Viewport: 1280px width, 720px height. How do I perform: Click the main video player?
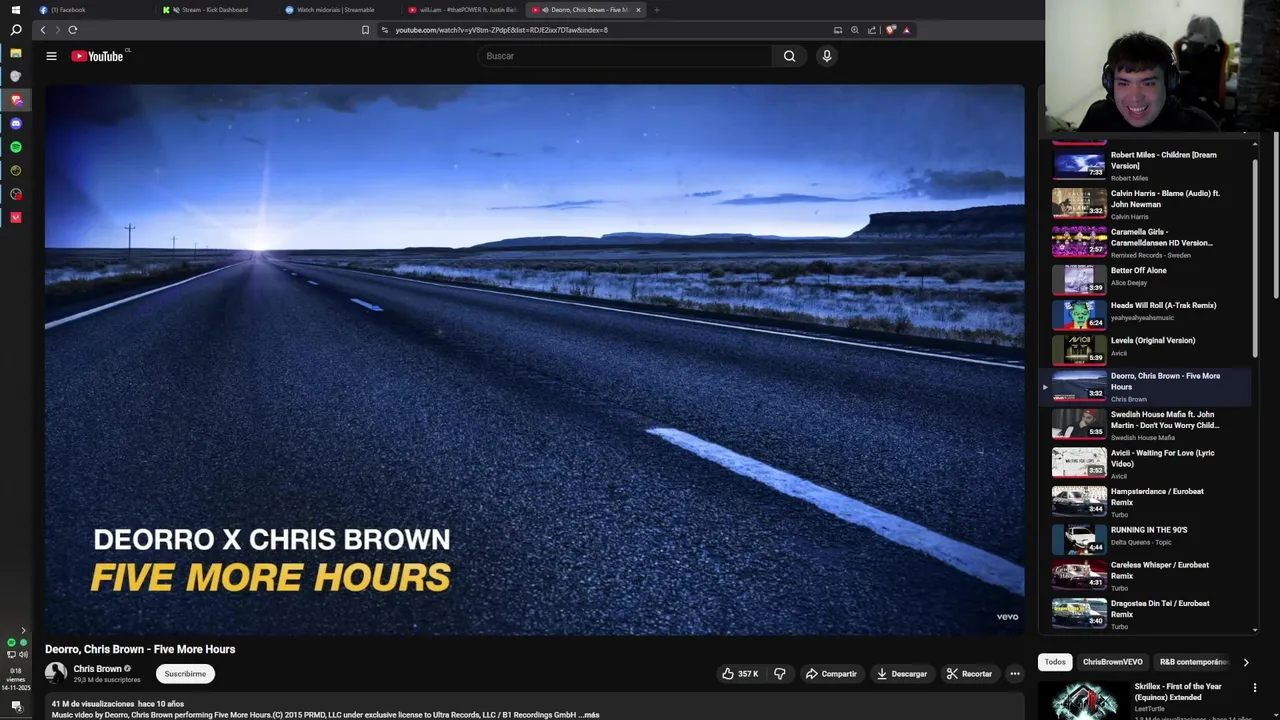pos(534,359)
